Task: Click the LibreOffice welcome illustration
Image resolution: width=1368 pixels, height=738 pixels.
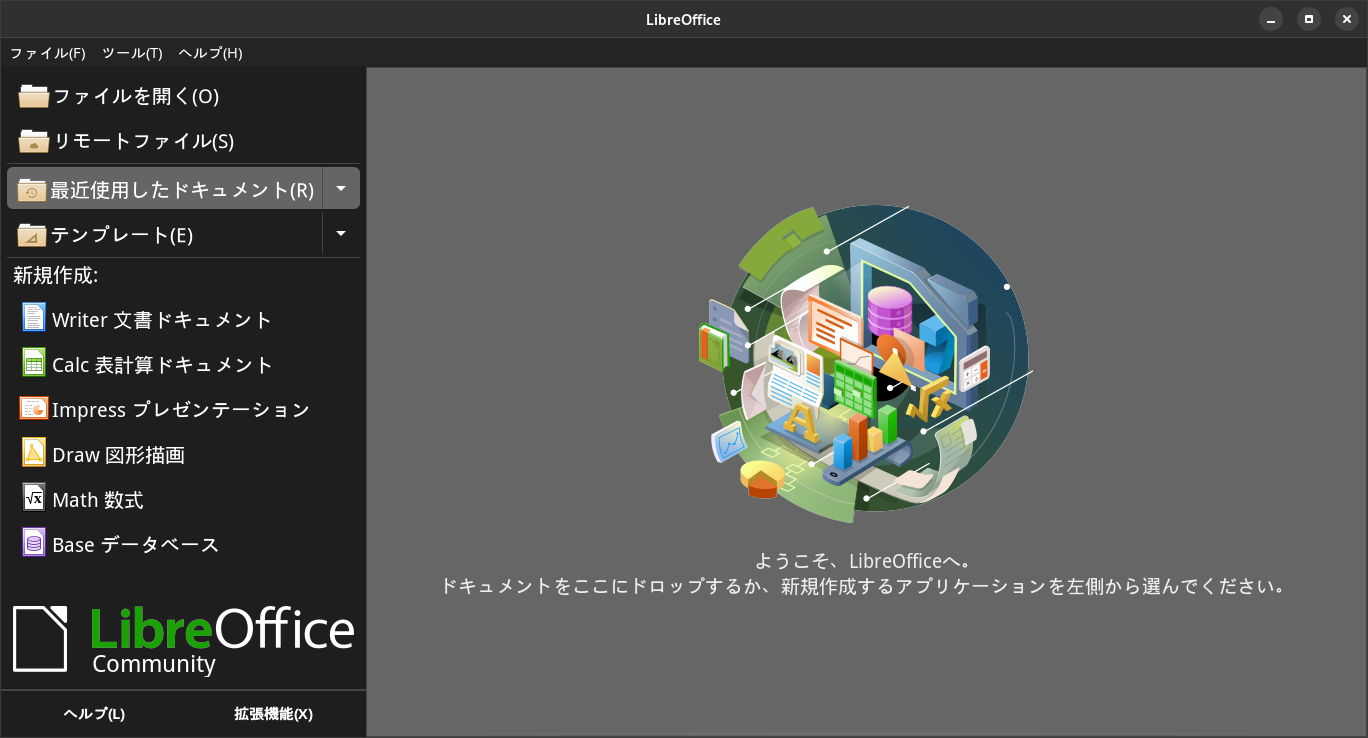Action: [865, 364]
